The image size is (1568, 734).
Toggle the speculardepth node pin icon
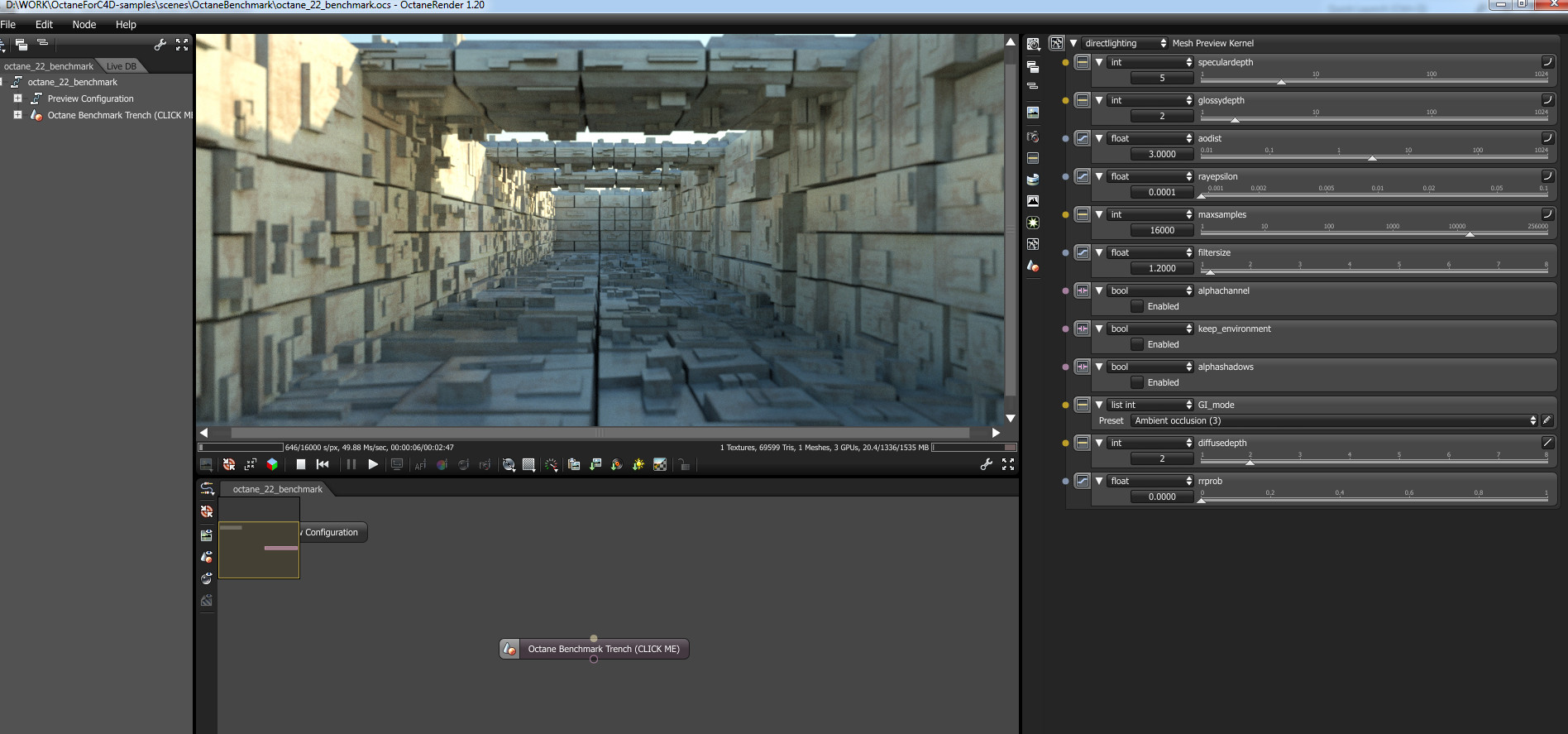(x=1082, y=62)
